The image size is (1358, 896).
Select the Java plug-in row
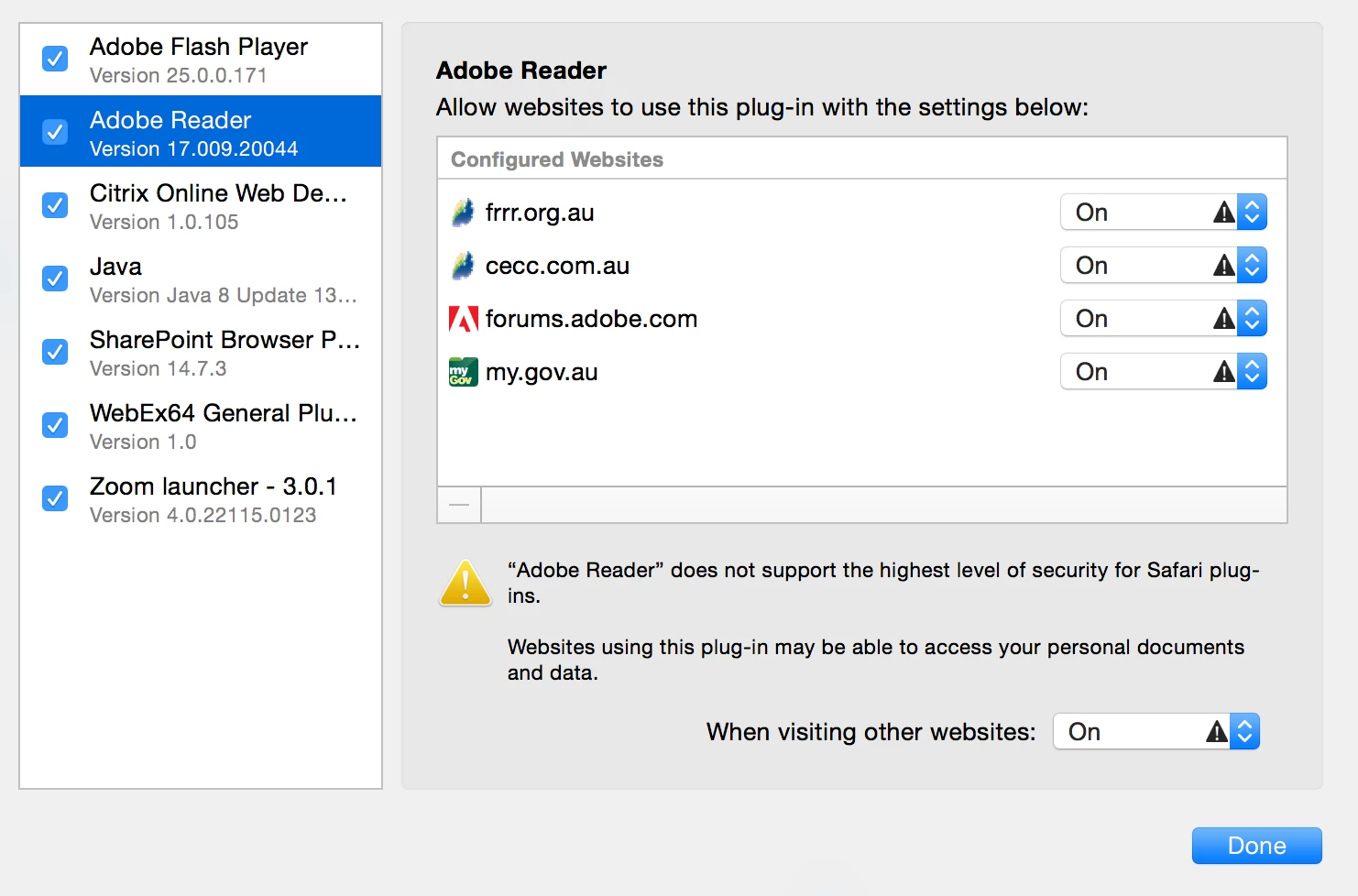pyautogui.click(x=201, y=279)
